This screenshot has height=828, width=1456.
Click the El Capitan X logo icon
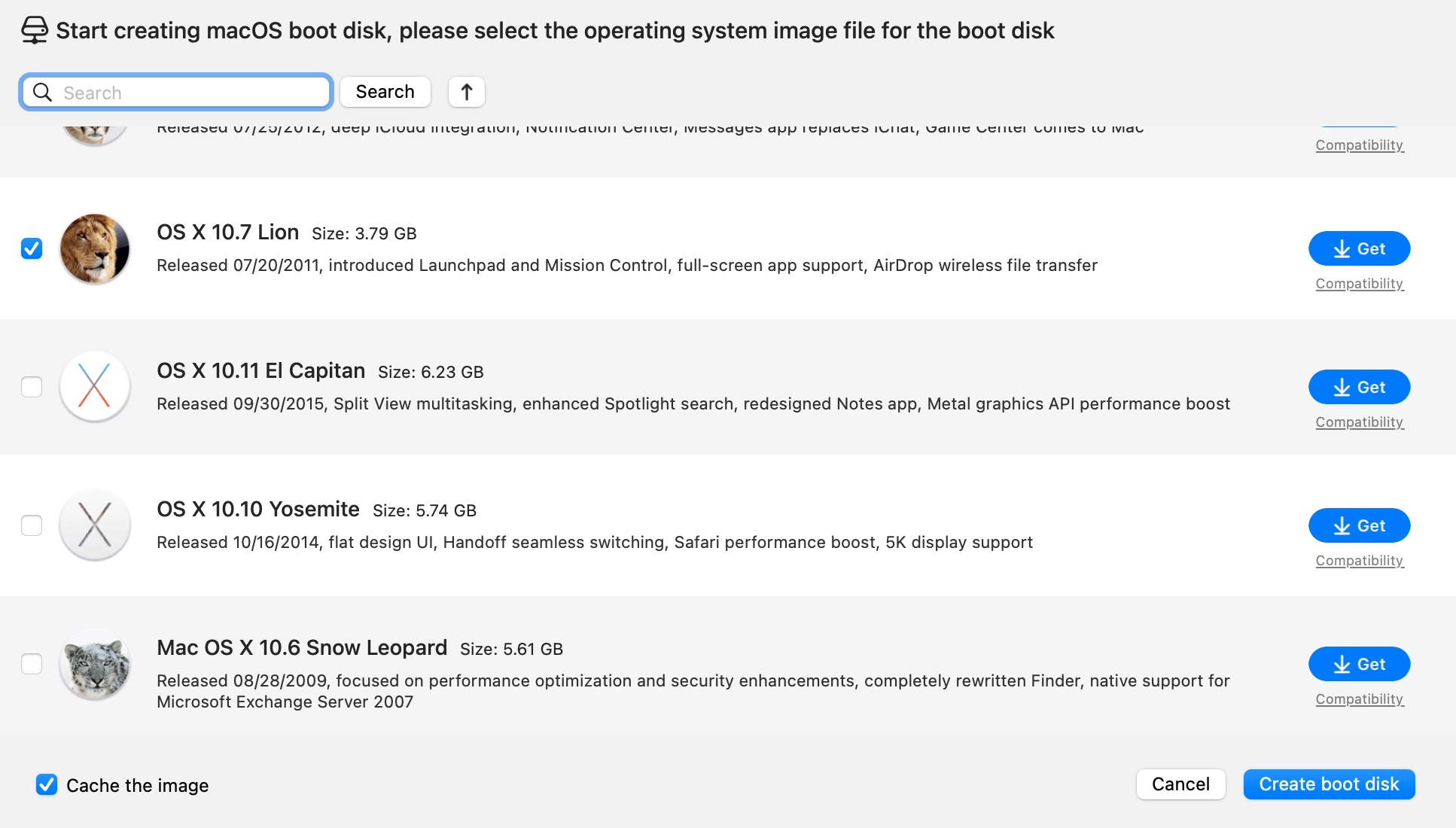(95, 387)
